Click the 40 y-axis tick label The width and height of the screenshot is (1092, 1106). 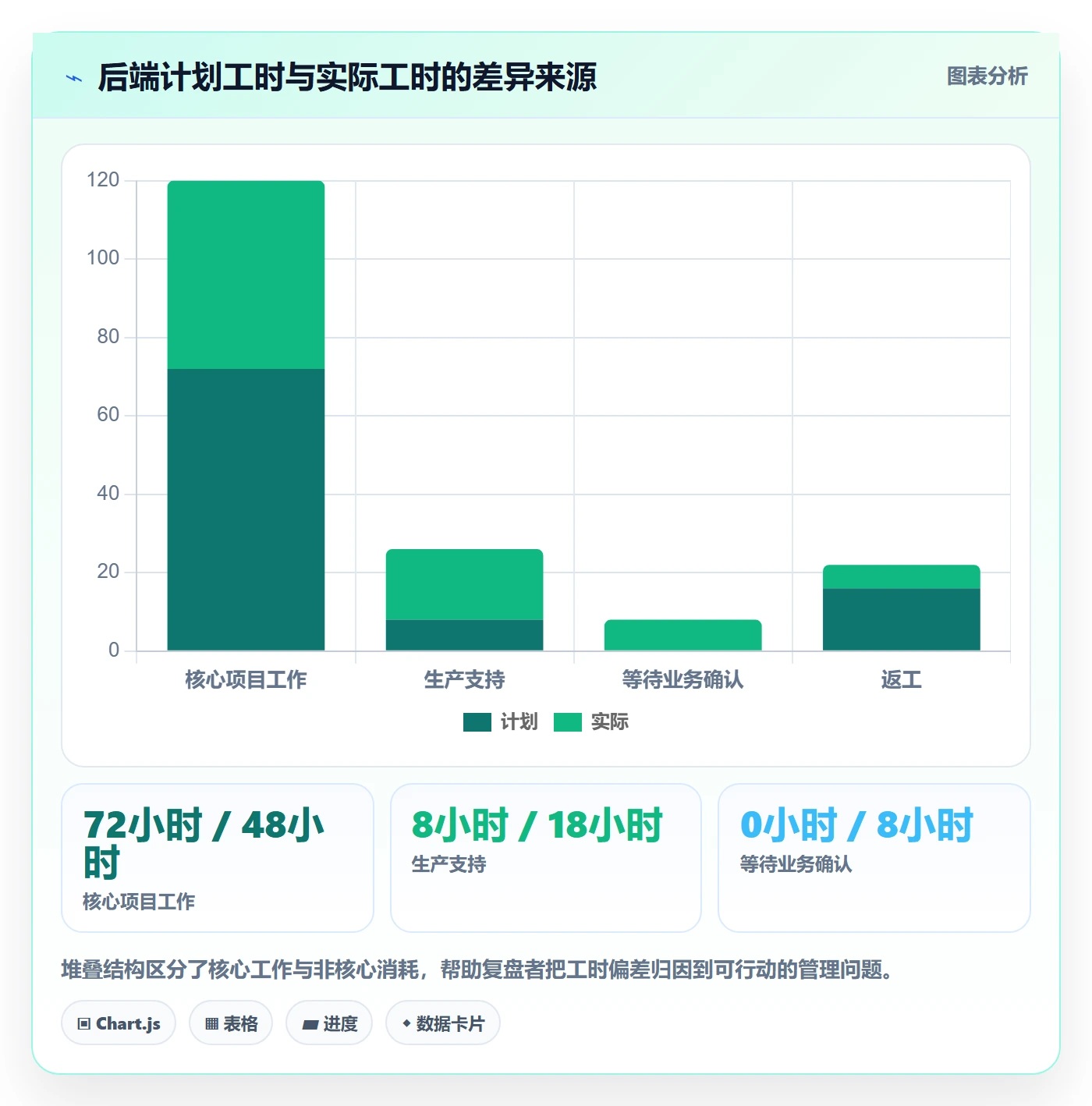[108, 494]
